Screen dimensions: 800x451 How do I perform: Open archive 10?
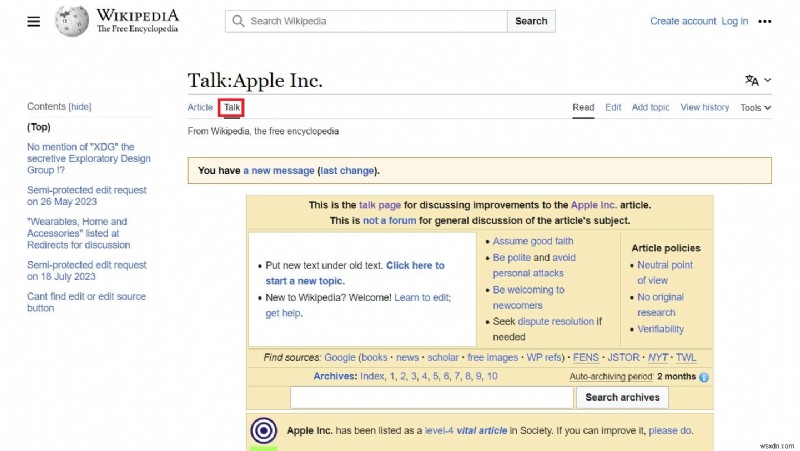pos(492,377)
